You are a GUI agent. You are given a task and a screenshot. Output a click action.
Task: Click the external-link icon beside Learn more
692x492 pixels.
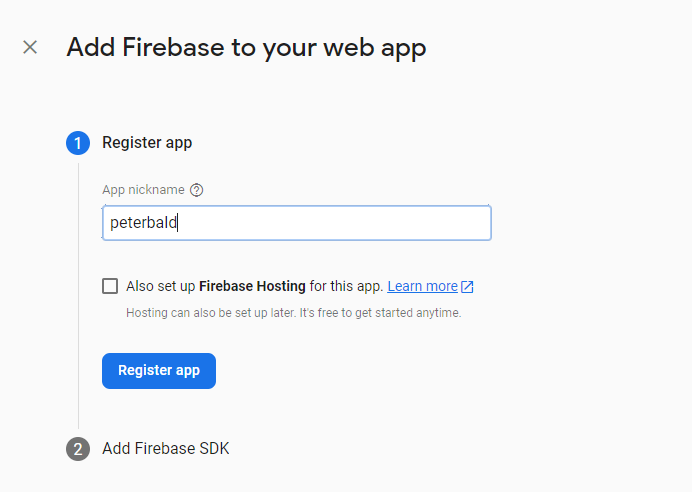tap(467, 287)
